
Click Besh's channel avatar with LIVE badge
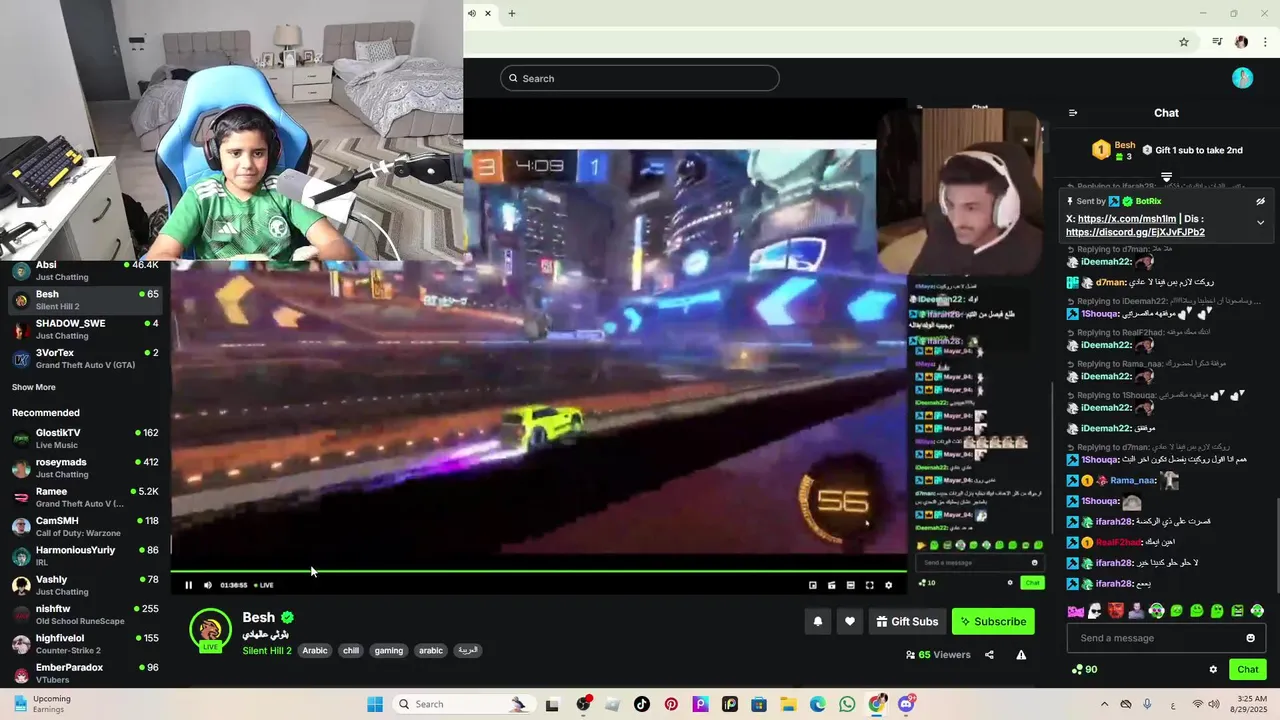point(210,630)
